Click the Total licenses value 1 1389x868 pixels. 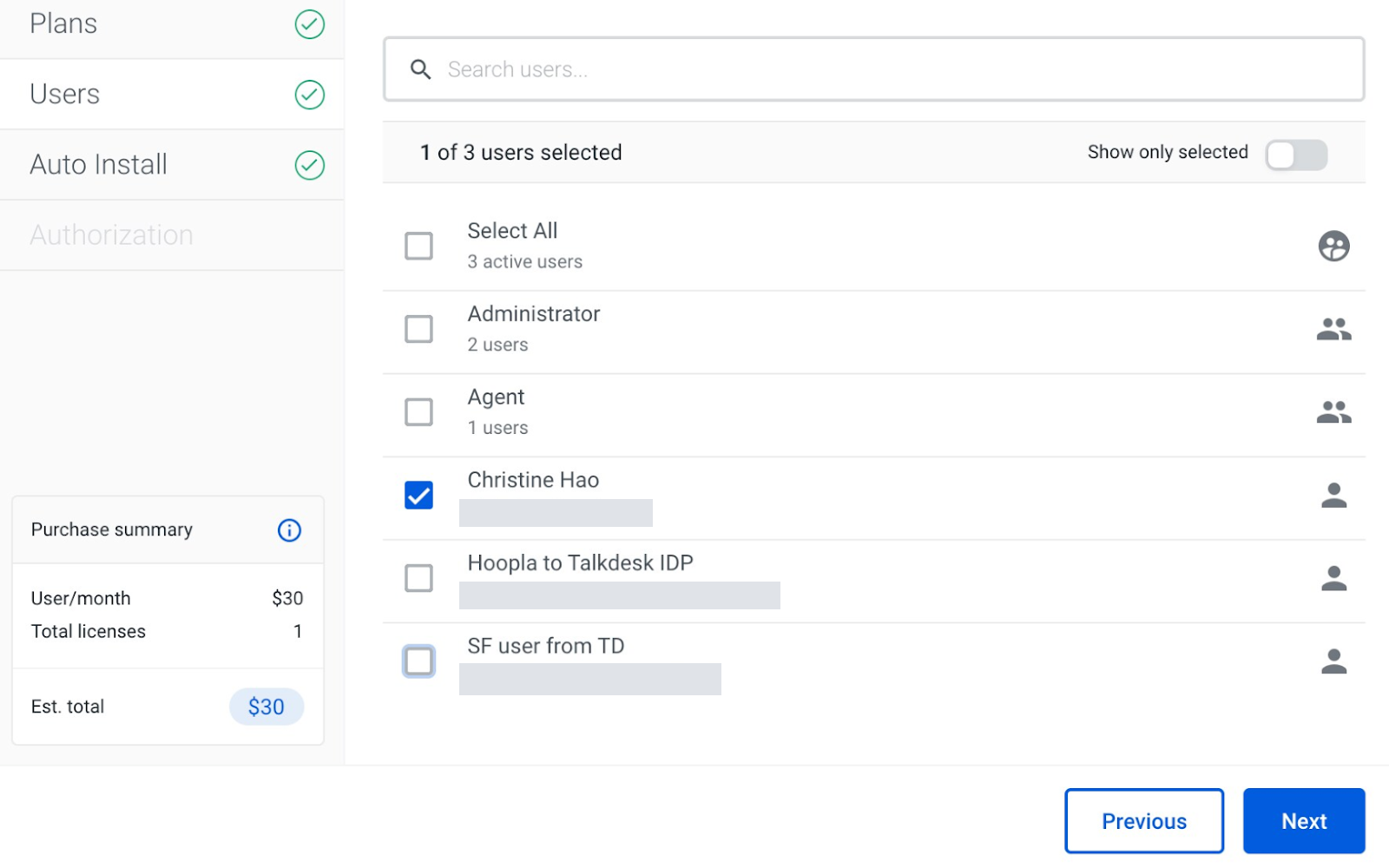coord(298,632)
